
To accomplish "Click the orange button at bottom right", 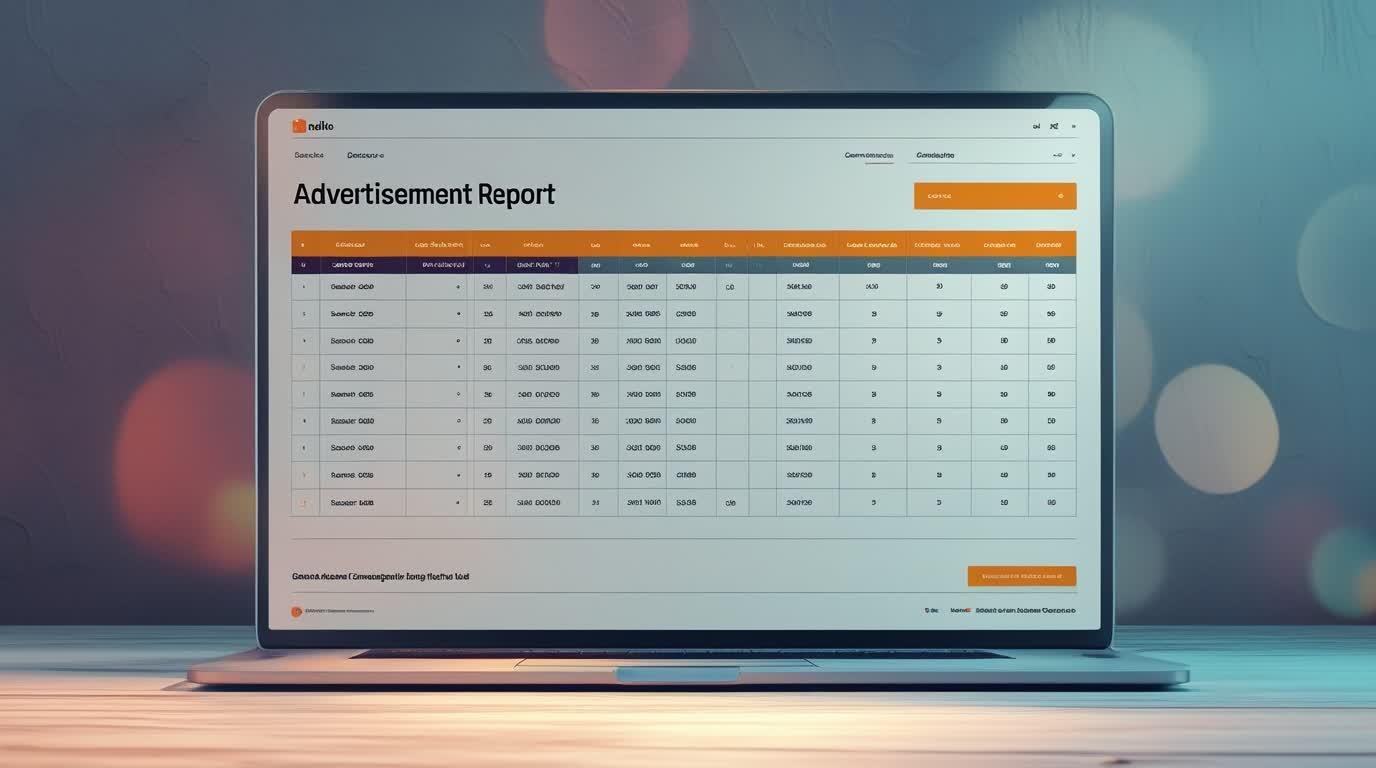I will click(x=1021, y=576).
